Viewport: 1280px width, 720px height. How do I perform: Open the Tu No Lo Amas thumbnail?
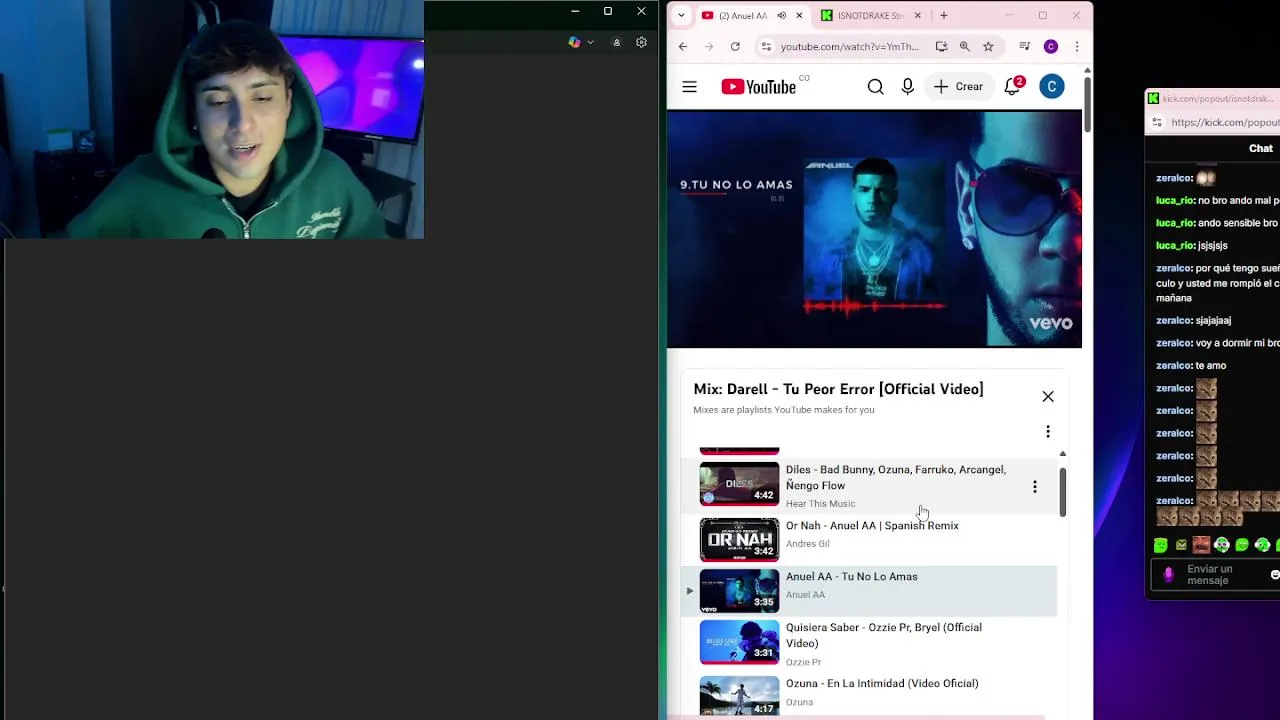point(739,590)
